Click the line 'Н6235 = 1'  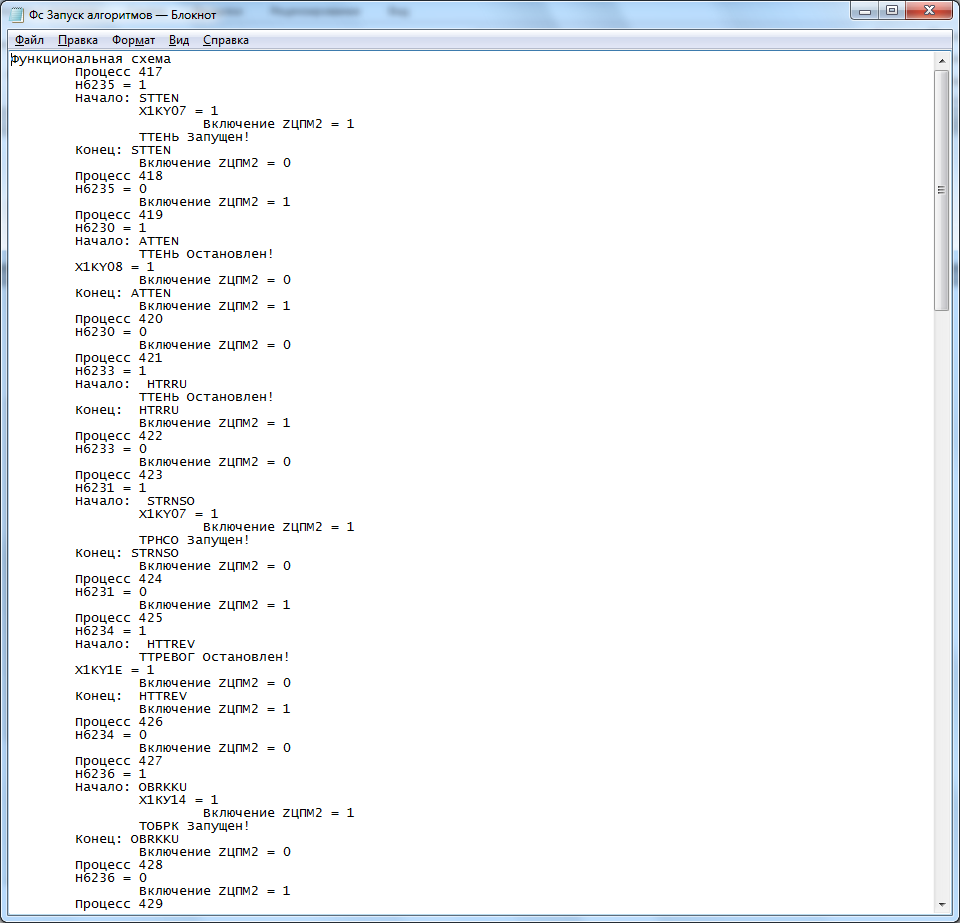click(x=111, y=85)
